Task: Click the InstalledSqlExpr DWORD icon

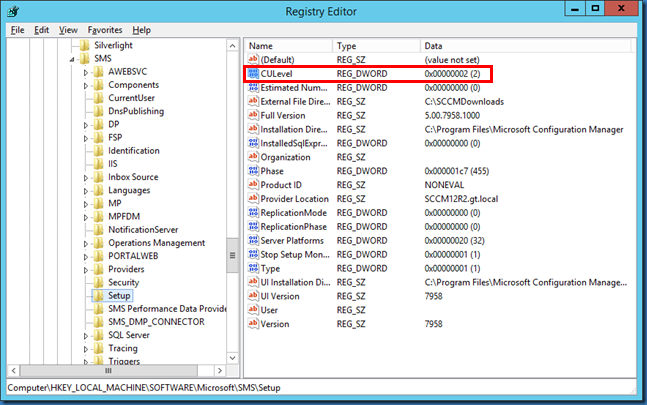Action: 253,143
